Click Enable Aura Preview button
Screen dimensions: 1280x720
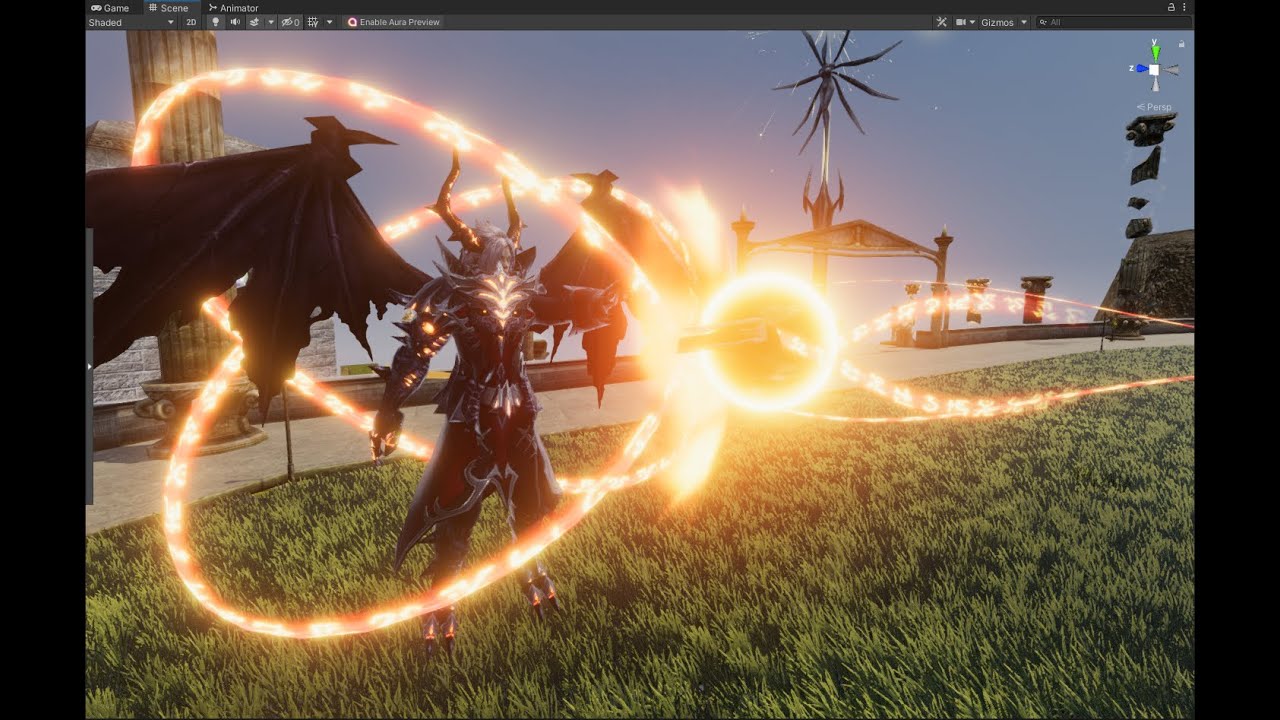pos(394,22)
